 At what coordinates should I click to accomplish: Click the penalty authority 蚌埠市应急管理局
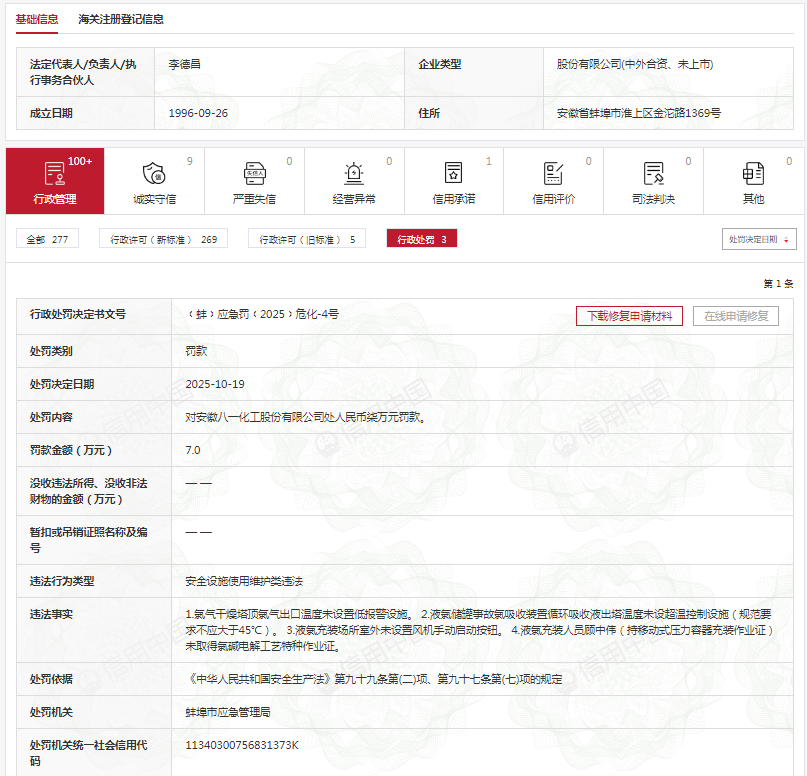(227, 713)
